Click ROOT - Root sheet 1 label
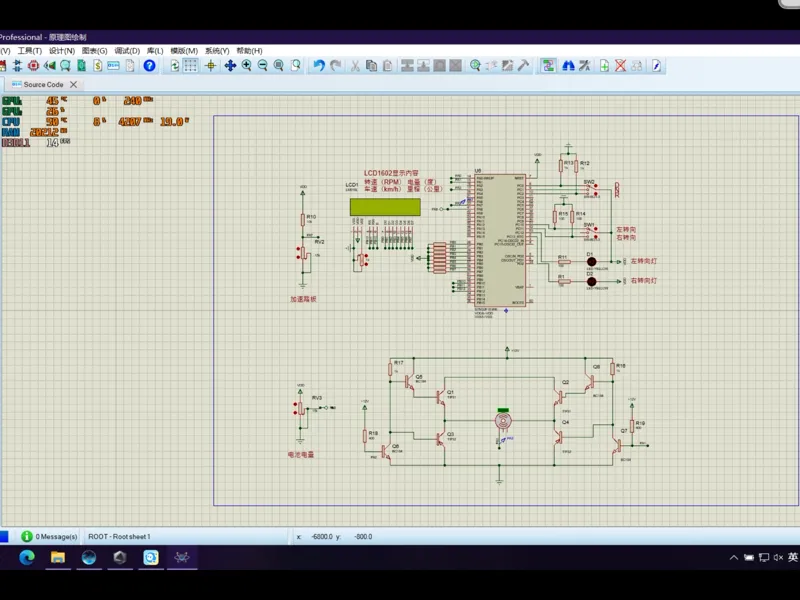Image resolution: width=800 pixels, height=600 pixels. [x=119, y=536]
